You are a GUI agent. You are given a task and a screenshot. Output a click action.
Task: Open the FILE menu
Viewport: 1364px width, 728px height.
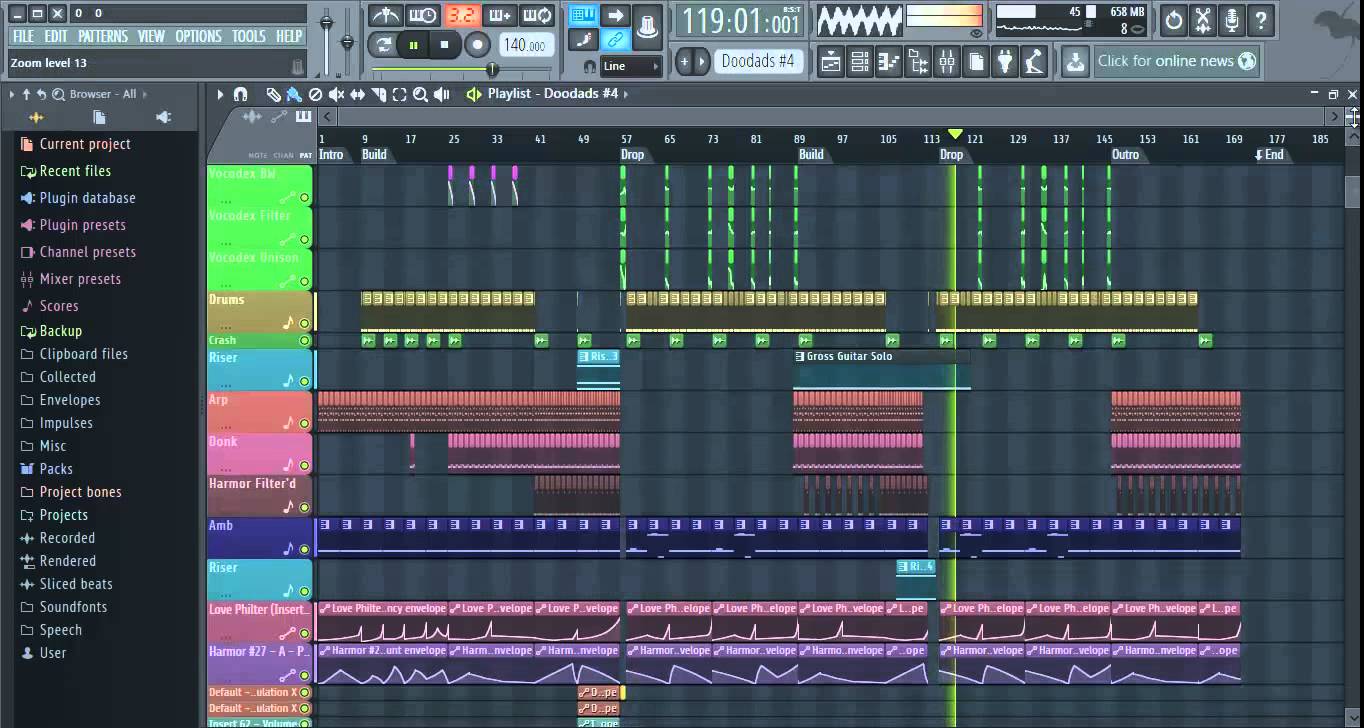tap(23, 36)
